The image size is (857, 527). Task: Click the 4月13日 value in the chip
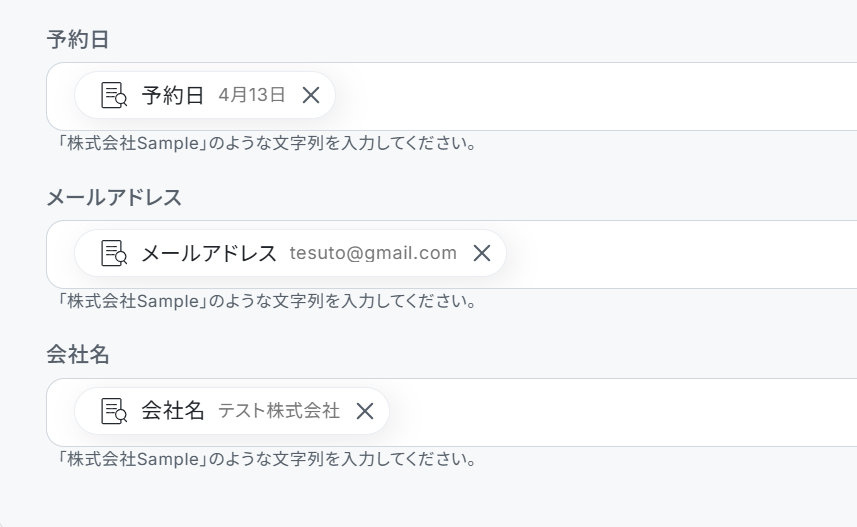pos(252,95)
